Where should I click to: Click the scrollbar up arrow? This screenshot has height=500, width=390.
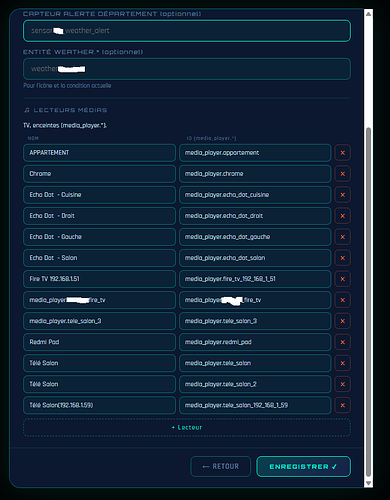click(368, 14)
